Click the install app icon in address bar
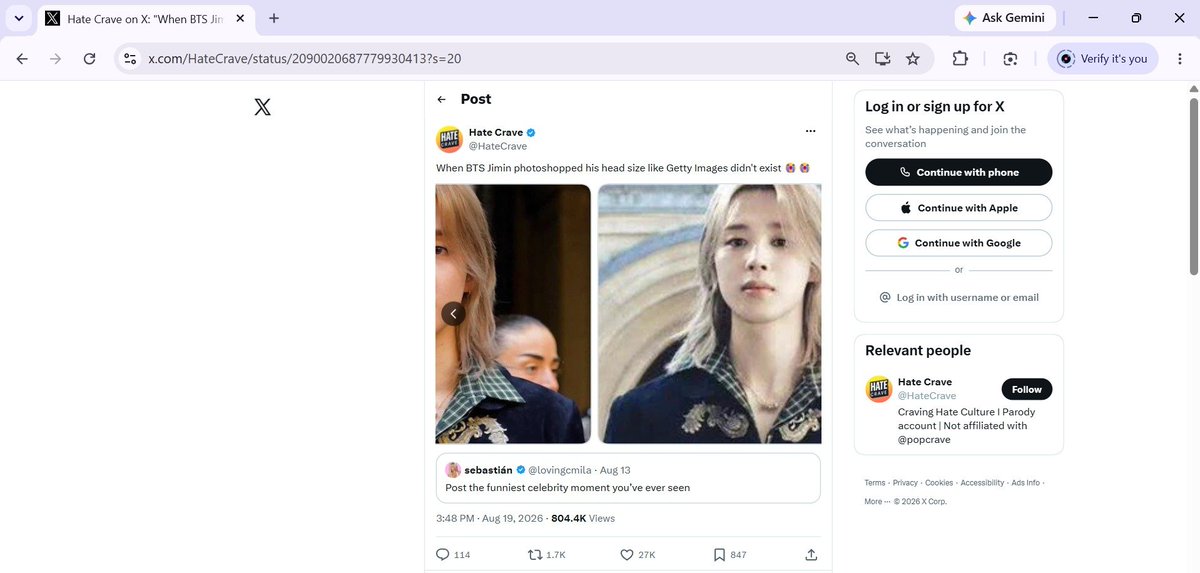This screenshot has width=1200, height=573. point(882,59)
